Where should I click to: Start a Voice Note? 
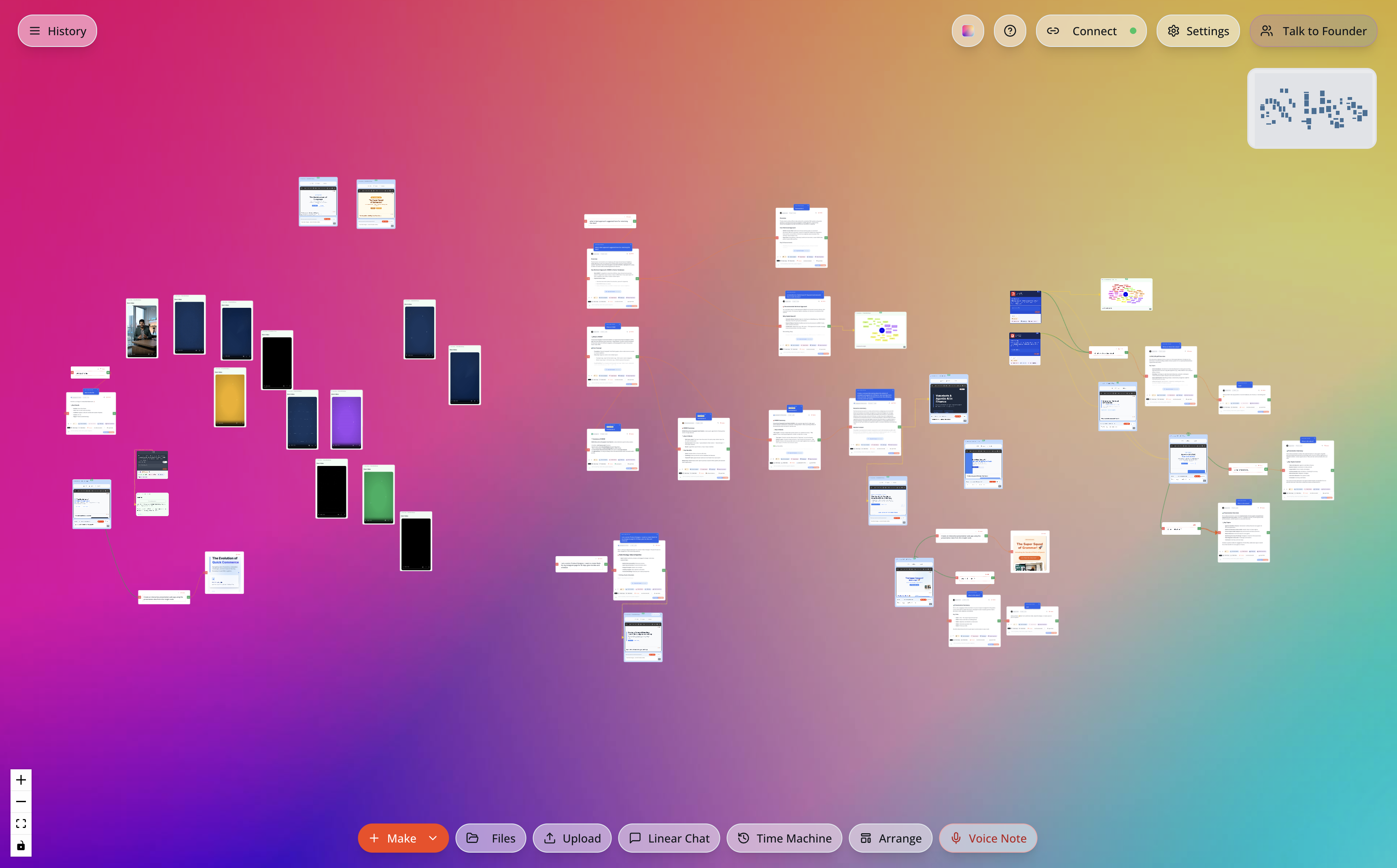click(988, 838)
